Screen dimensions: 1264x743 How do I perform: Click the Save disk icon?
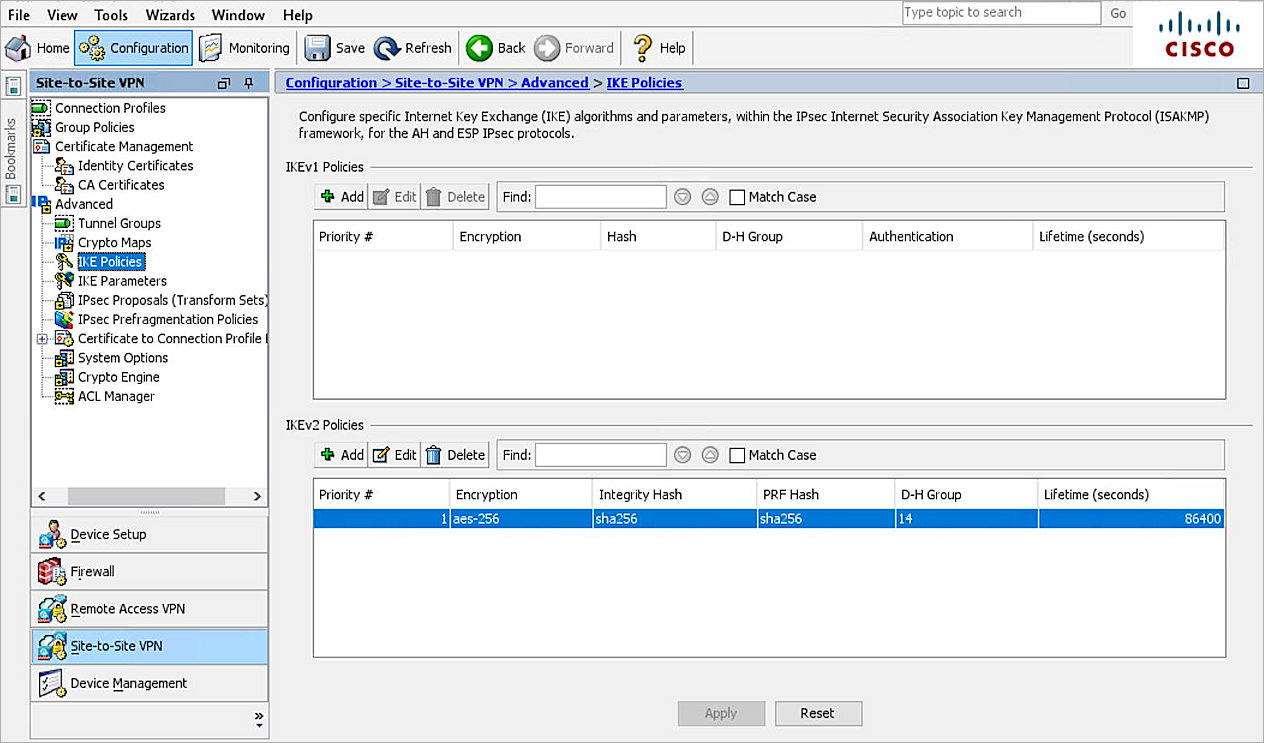click(x=317, y=48)
